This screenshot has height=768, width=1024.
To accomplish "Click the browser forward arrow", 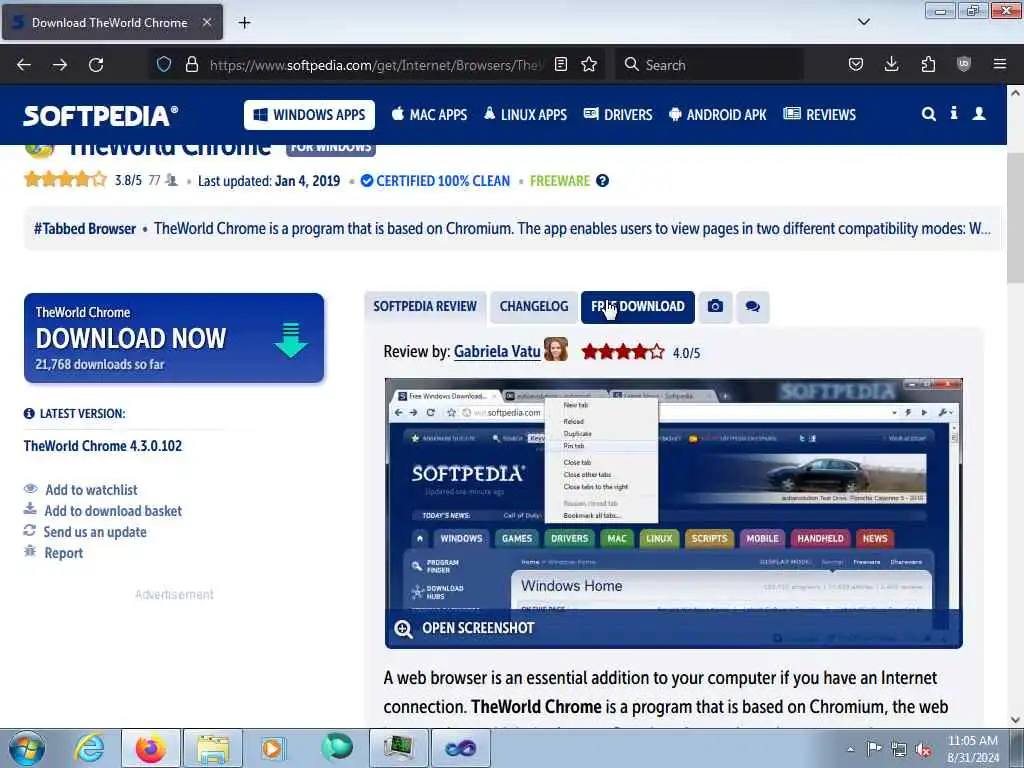I will click(60, 65).
